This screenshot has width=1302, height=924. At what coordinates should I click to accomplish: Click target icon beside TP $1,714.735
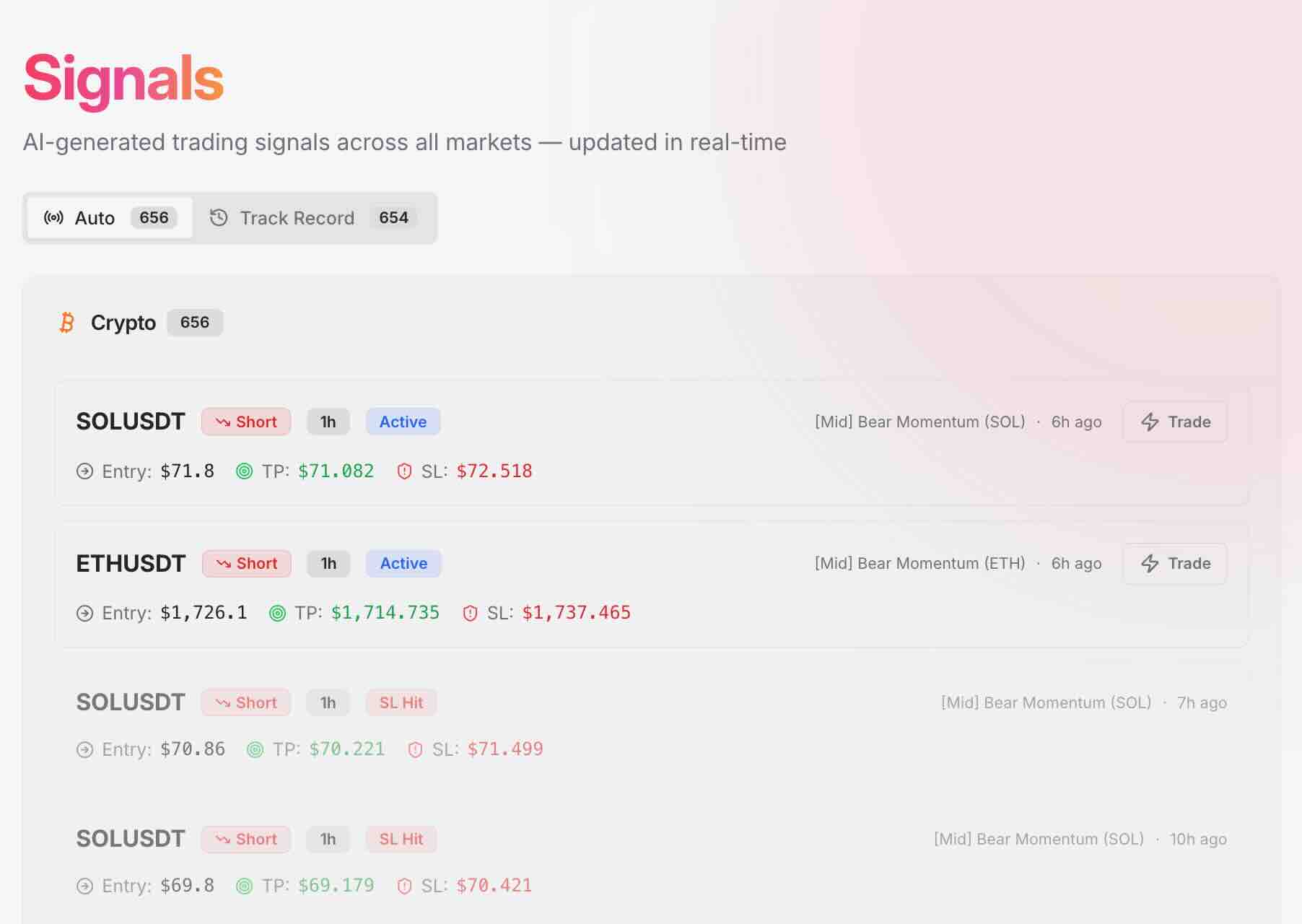(x=278, y=614)
